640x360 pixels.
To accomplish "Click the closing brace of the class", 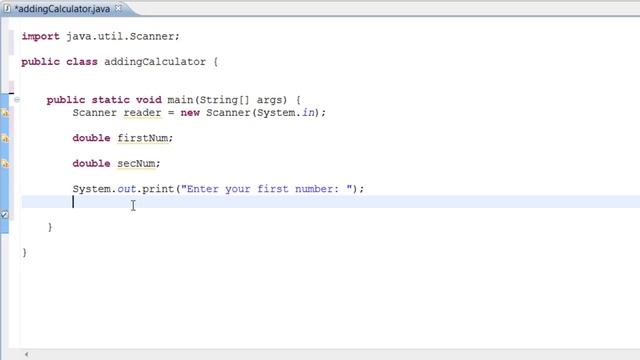I will coord(24,252).
